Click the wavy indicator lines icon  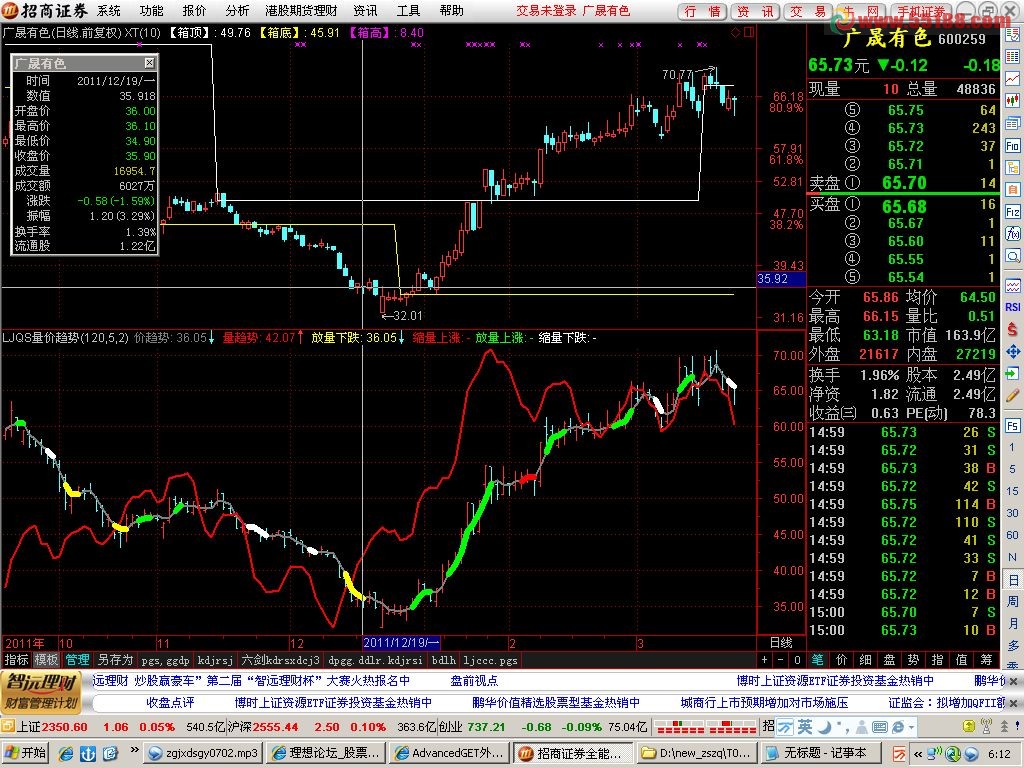[x=1013, y=285]
